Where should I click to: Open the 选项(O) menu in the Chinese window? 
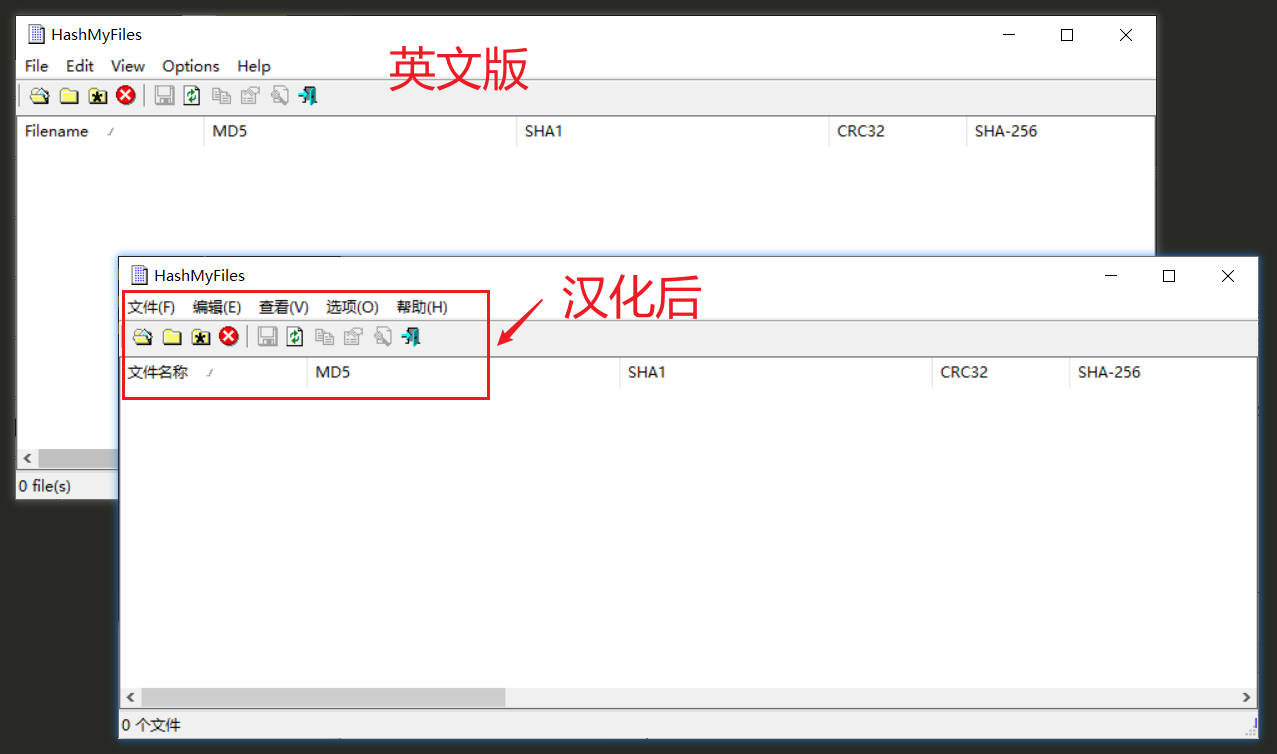pyautogui.click(x=351, y=307)
